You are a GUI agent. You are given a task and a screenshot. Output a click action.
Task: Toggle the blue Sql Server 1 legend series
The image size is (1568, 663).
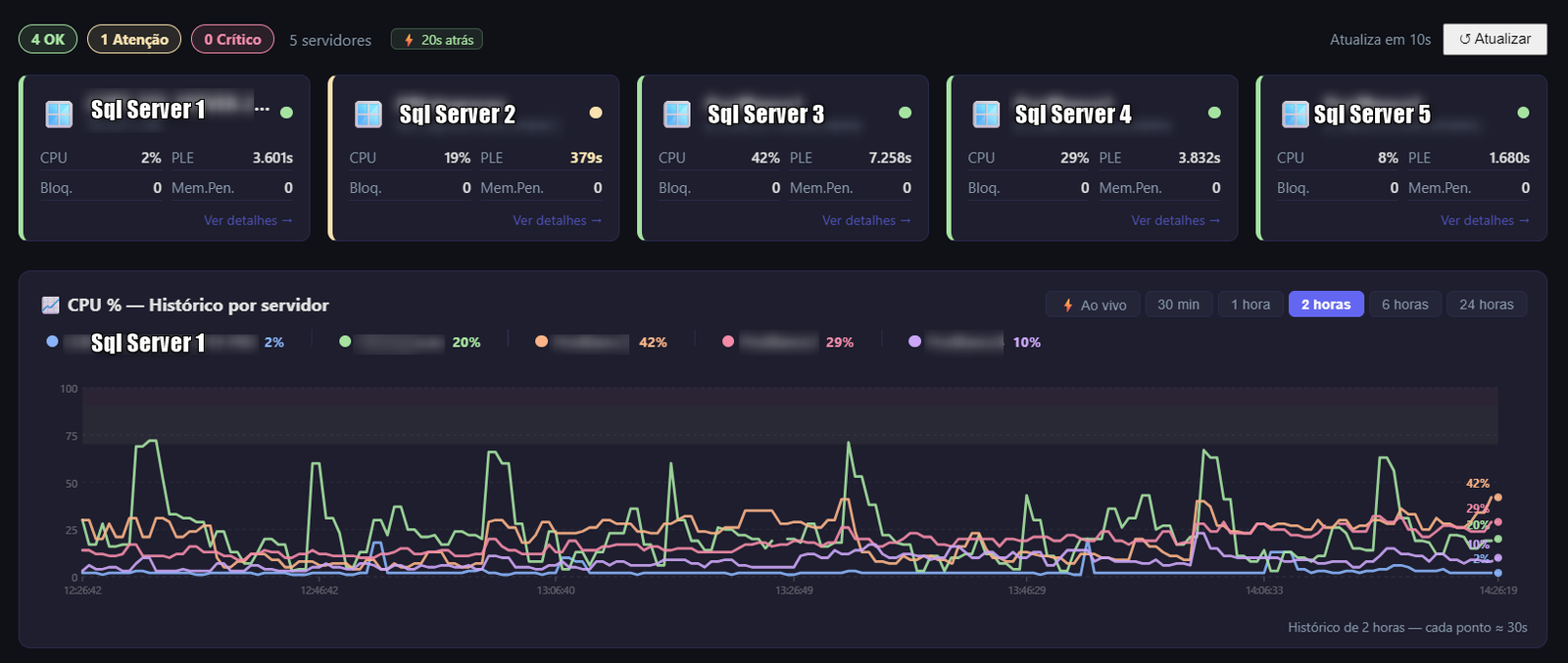point(165,342)
